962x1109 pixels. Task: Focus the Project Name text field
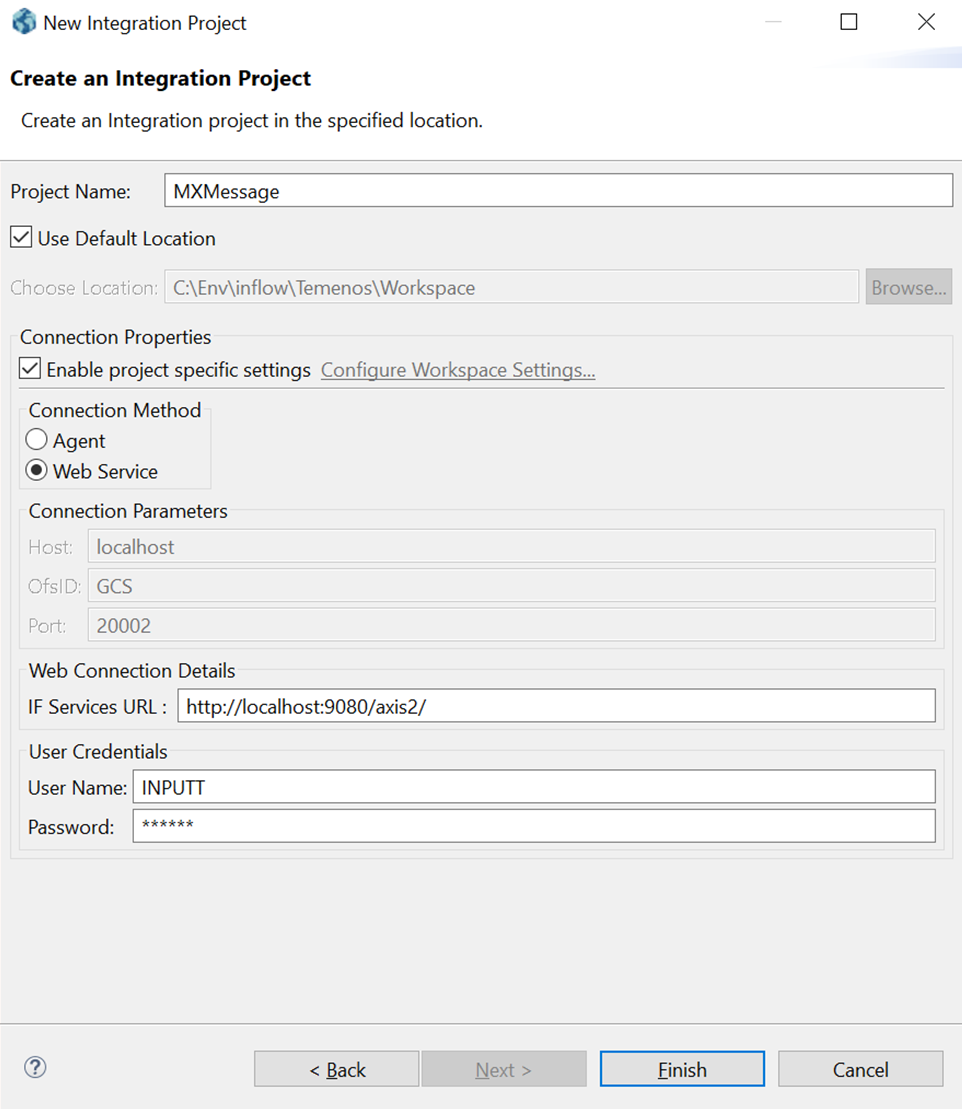(x=558, y=191)
